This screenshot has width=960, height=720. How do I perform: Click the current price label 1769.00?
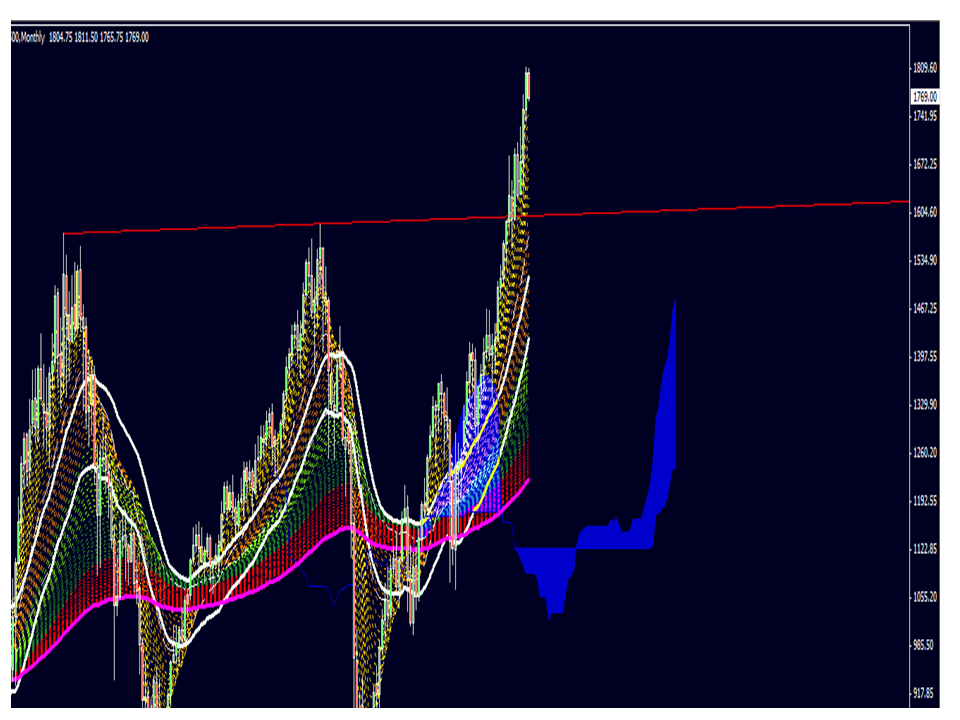pyautogui.click(x=924, y=97)
